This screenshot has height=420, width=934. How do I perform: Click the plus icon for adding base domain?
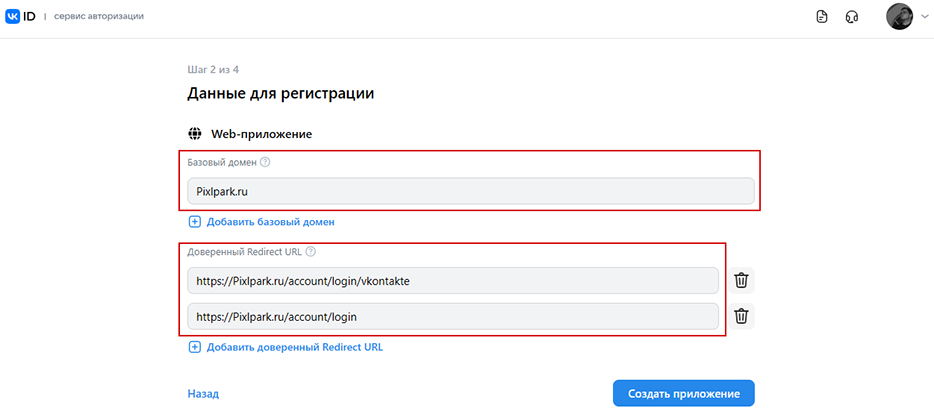click(x=195, y=222)
